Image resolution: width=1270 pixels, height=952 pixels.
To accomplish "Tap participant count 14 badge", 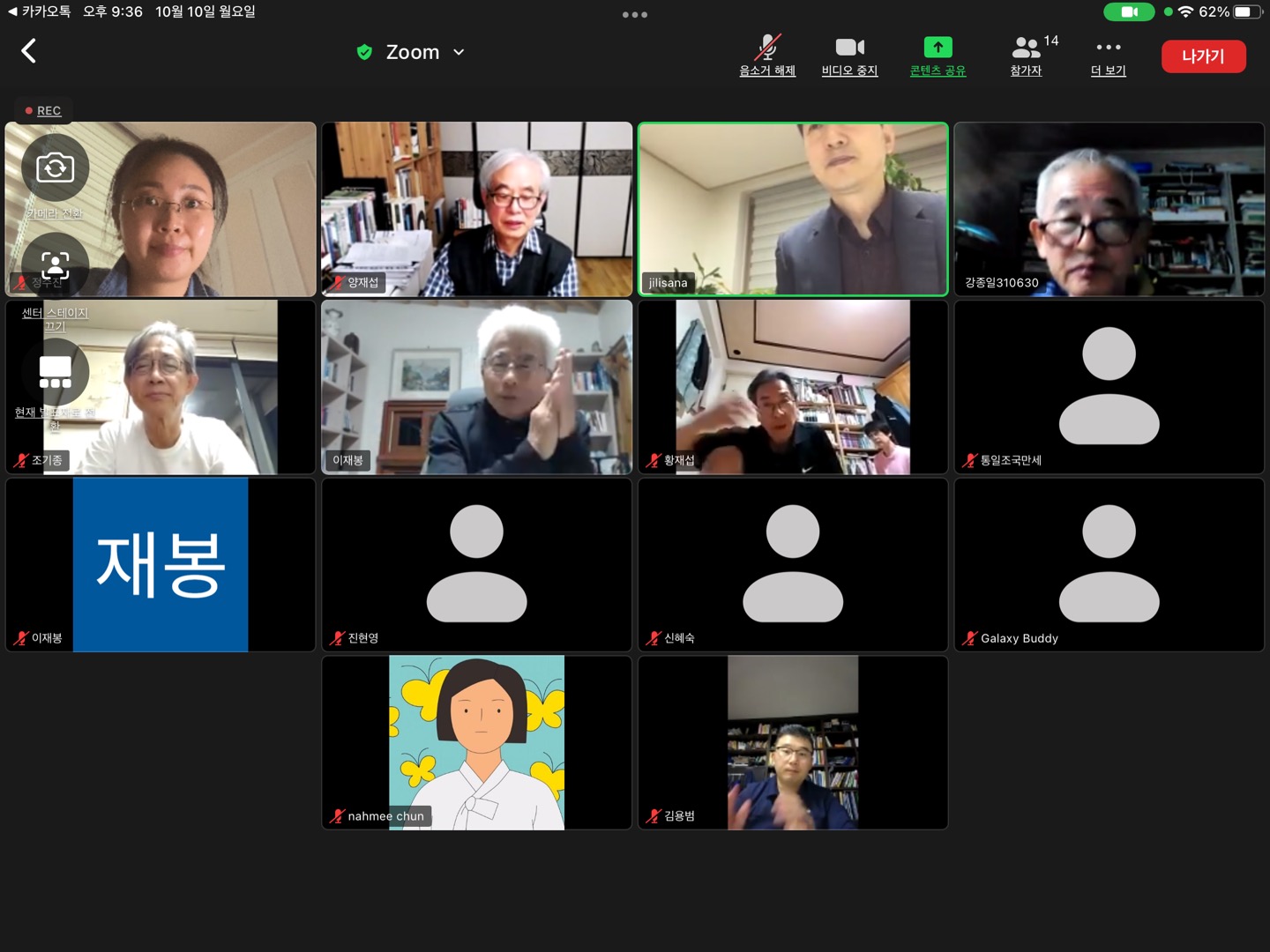I will coord(1051,41).
